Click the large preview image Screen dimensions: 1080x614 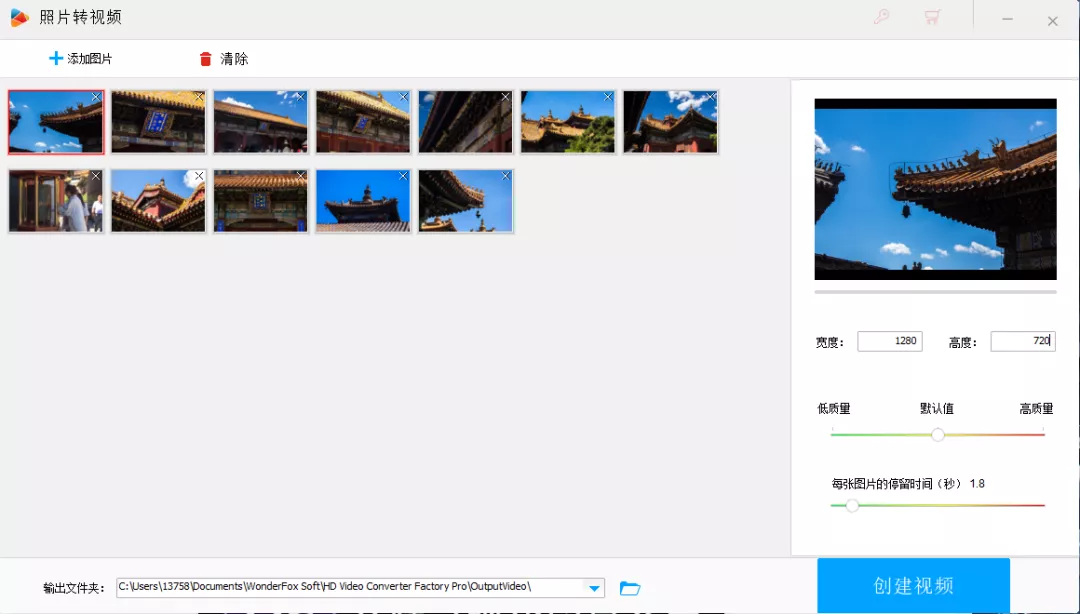coord(935,189)
